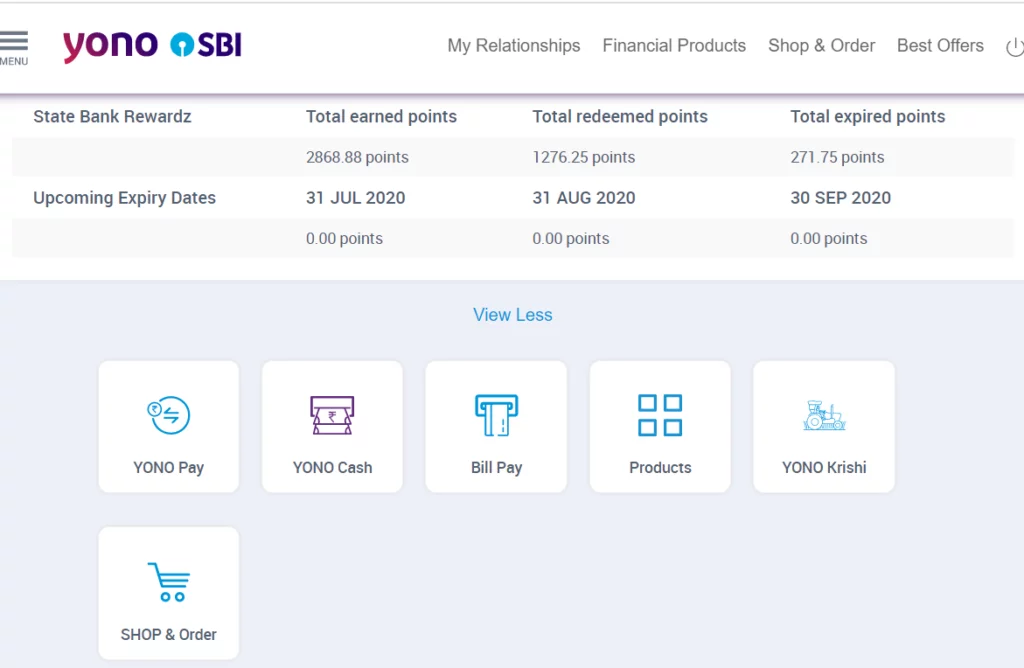This screenshot has height=668, width=1024.
Task: Click the YONO SBI logo
Action: pos(152,46)
